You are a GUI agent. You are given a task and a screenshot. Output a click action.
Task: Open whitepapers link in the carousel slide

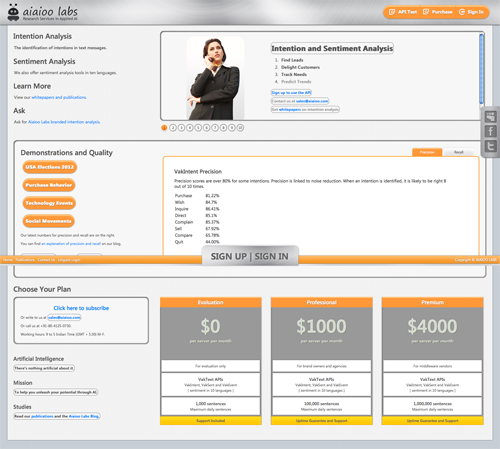pos(290,109)
